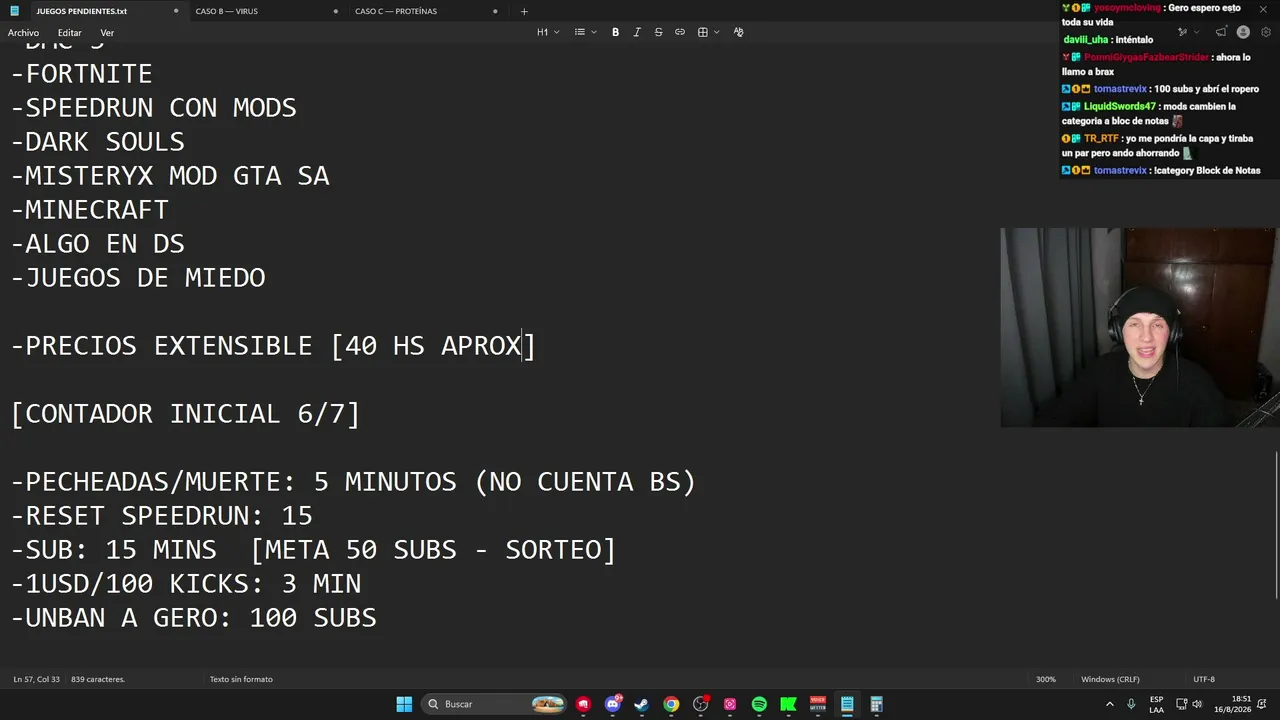Change the UTF-8 encoding setting
This screenshot has width=1280, height=720.
1204,679
